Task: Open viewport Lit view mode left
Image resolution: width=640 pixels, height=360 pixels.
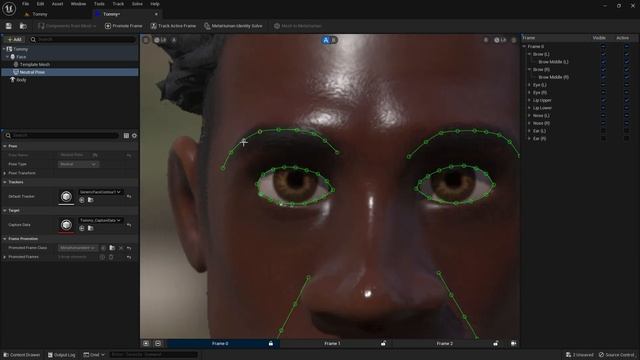Action: click(x=160, y=40)
